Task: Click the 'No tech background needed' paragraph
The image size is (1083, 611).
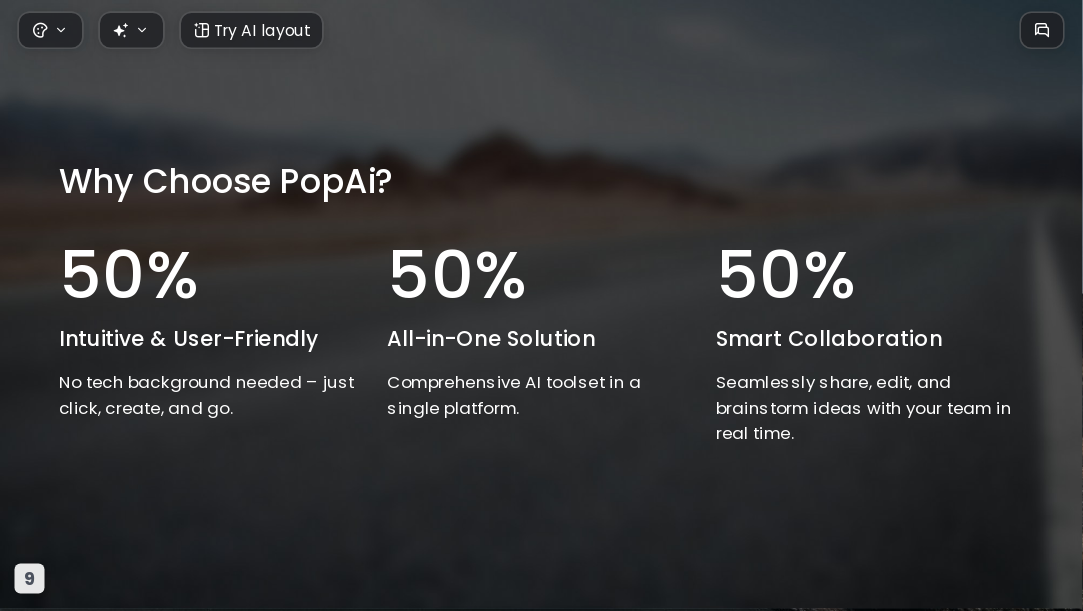Action: (207, 396)
